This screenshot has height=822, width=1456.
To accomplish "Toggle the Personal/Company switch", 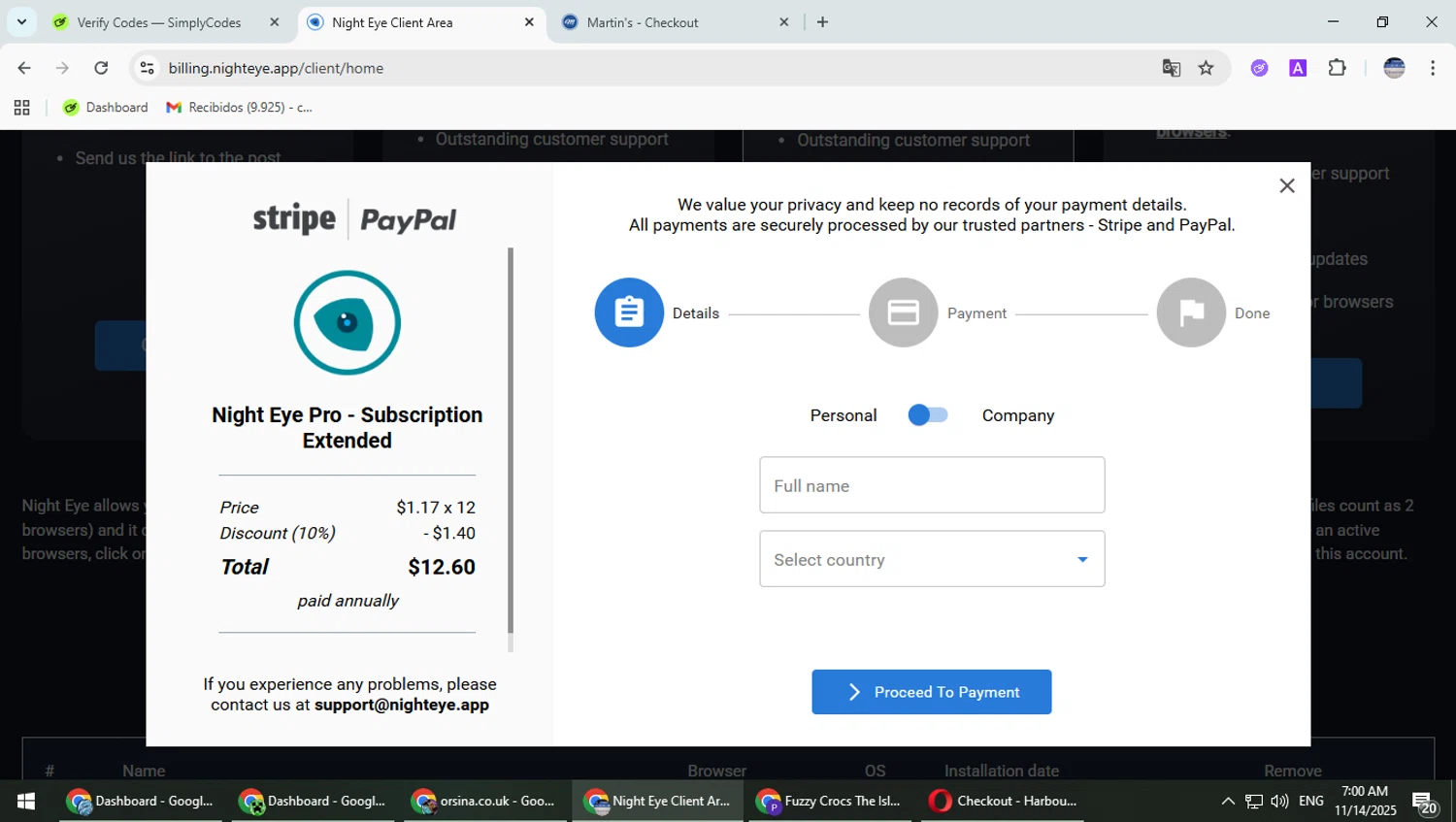I will tap(927, 415).
